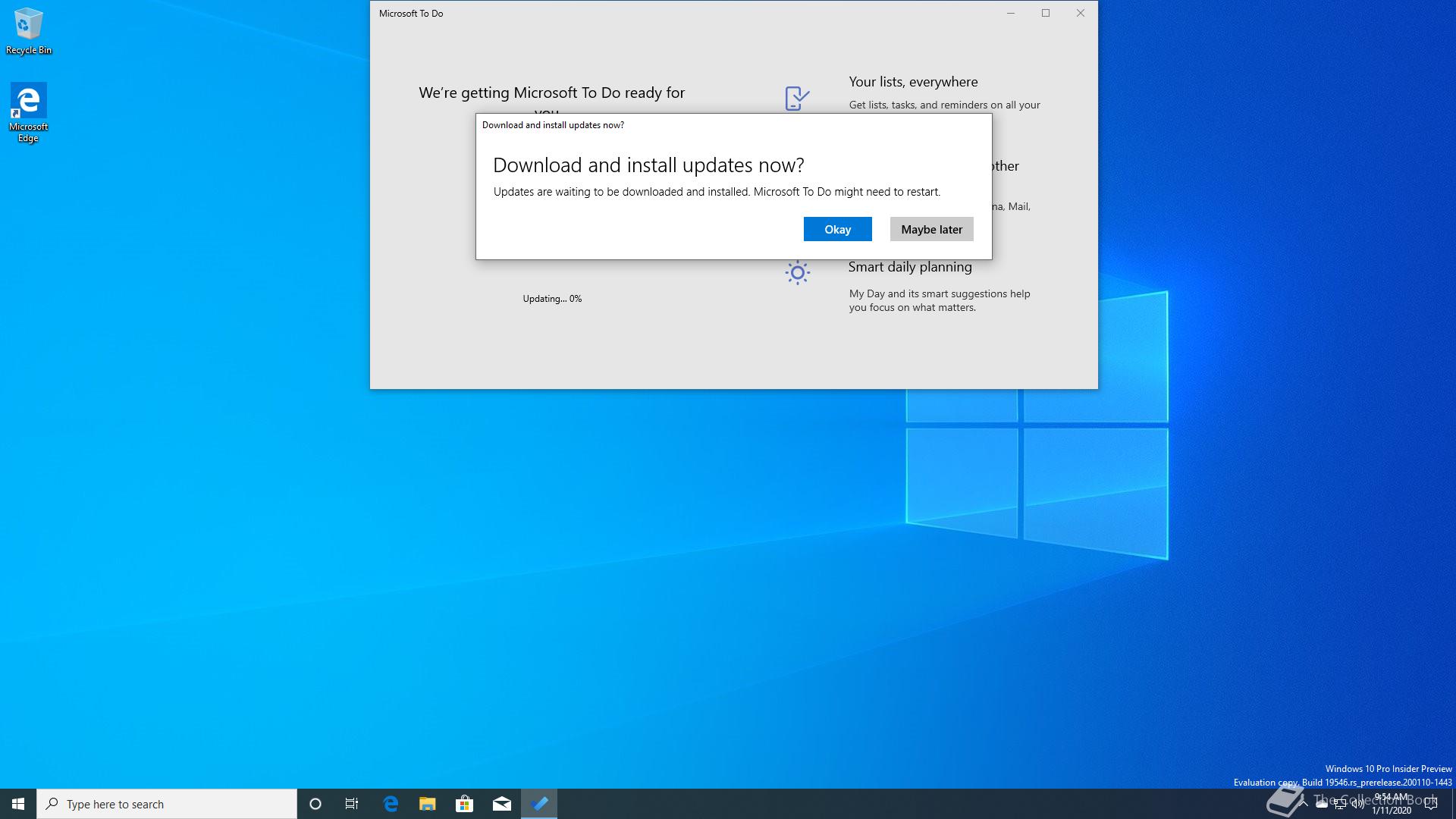Open File Explorer from the taskbar

click(428, 804)
